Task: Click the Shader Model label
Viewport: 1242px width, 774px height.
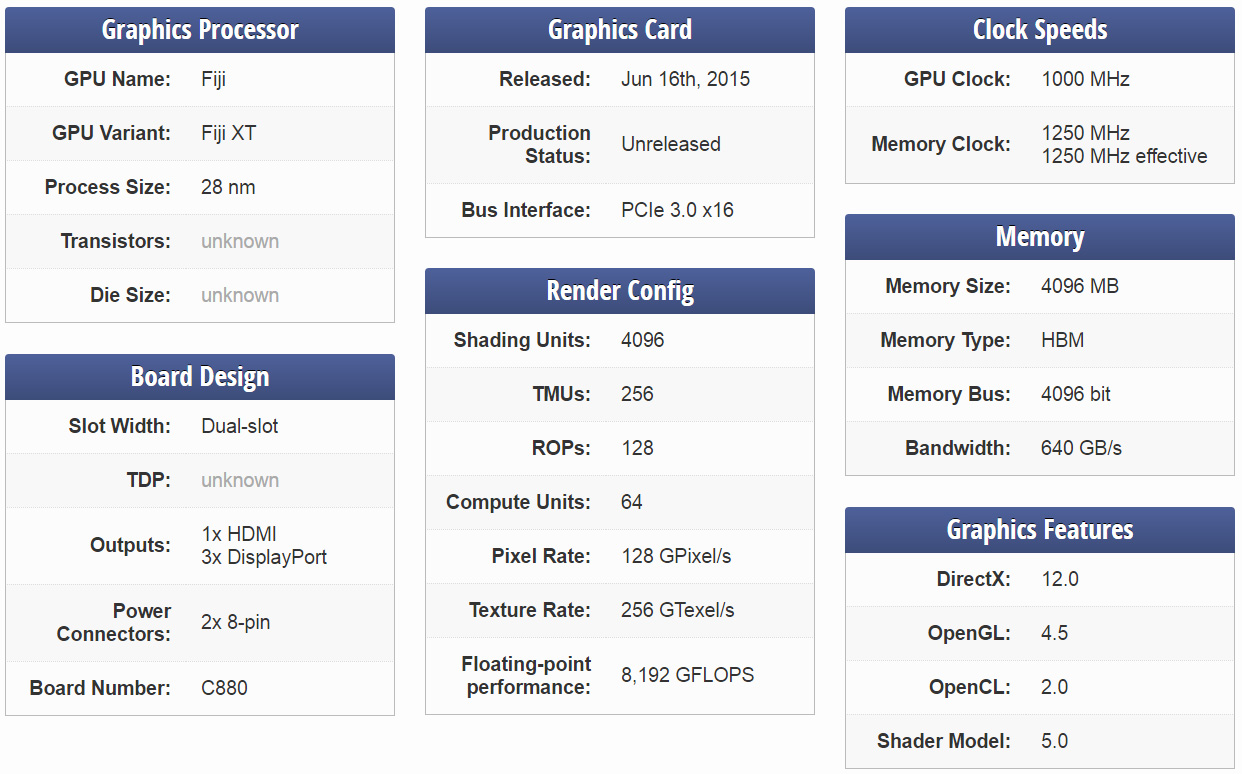Action: 943,741
